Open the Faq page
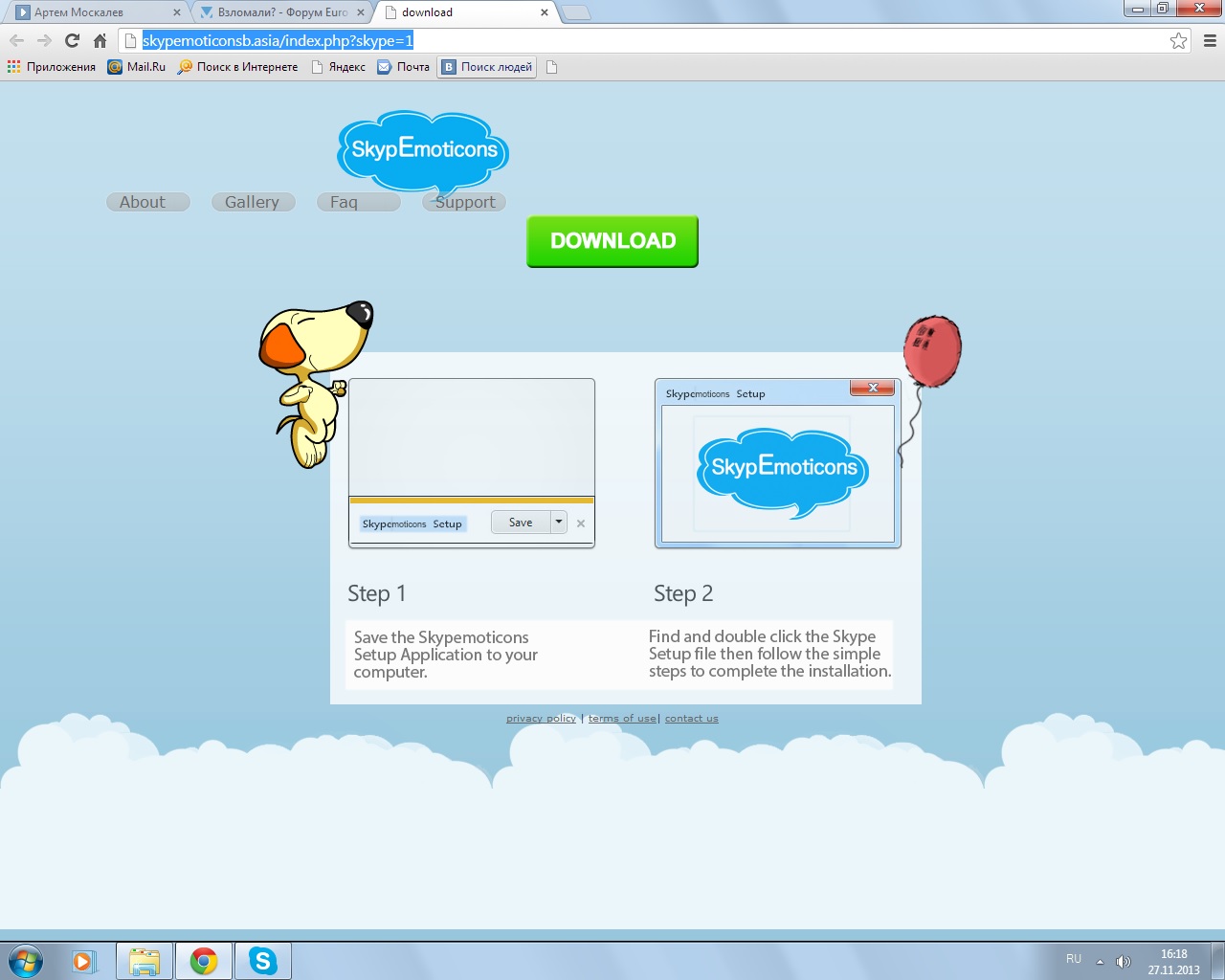The image size is (1225, 980). point(358,202)
